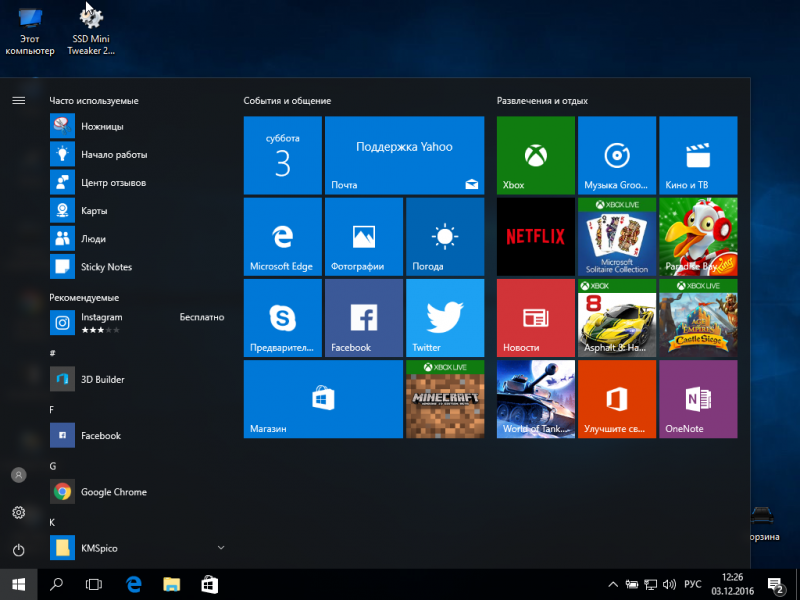Open the Action Center notifications icon

[776, 586]
